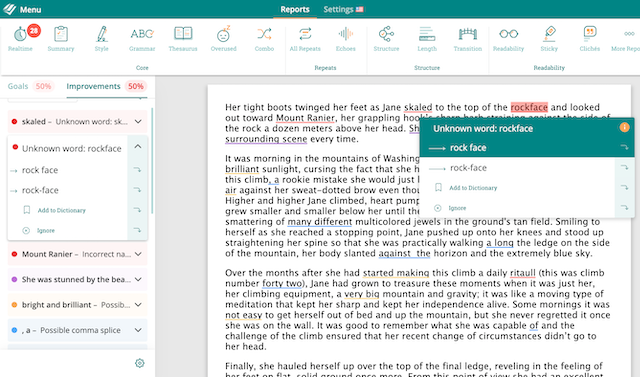This screenshot has height=377, width=640.
Task: Open the Transition report
Action: click(x=468, y=38)
